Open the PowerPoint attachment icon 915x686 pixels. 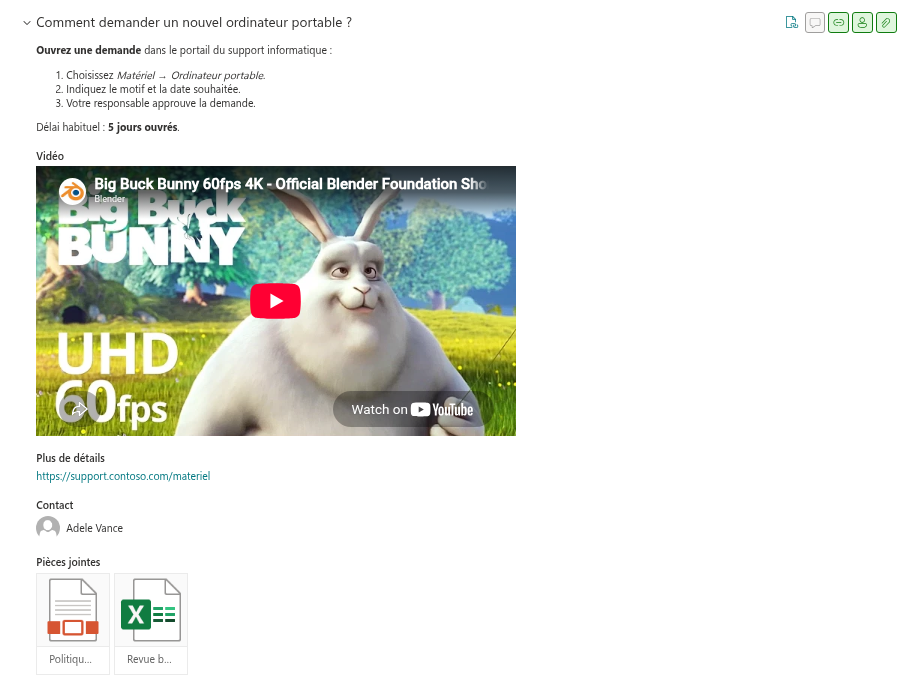(73, 610)
